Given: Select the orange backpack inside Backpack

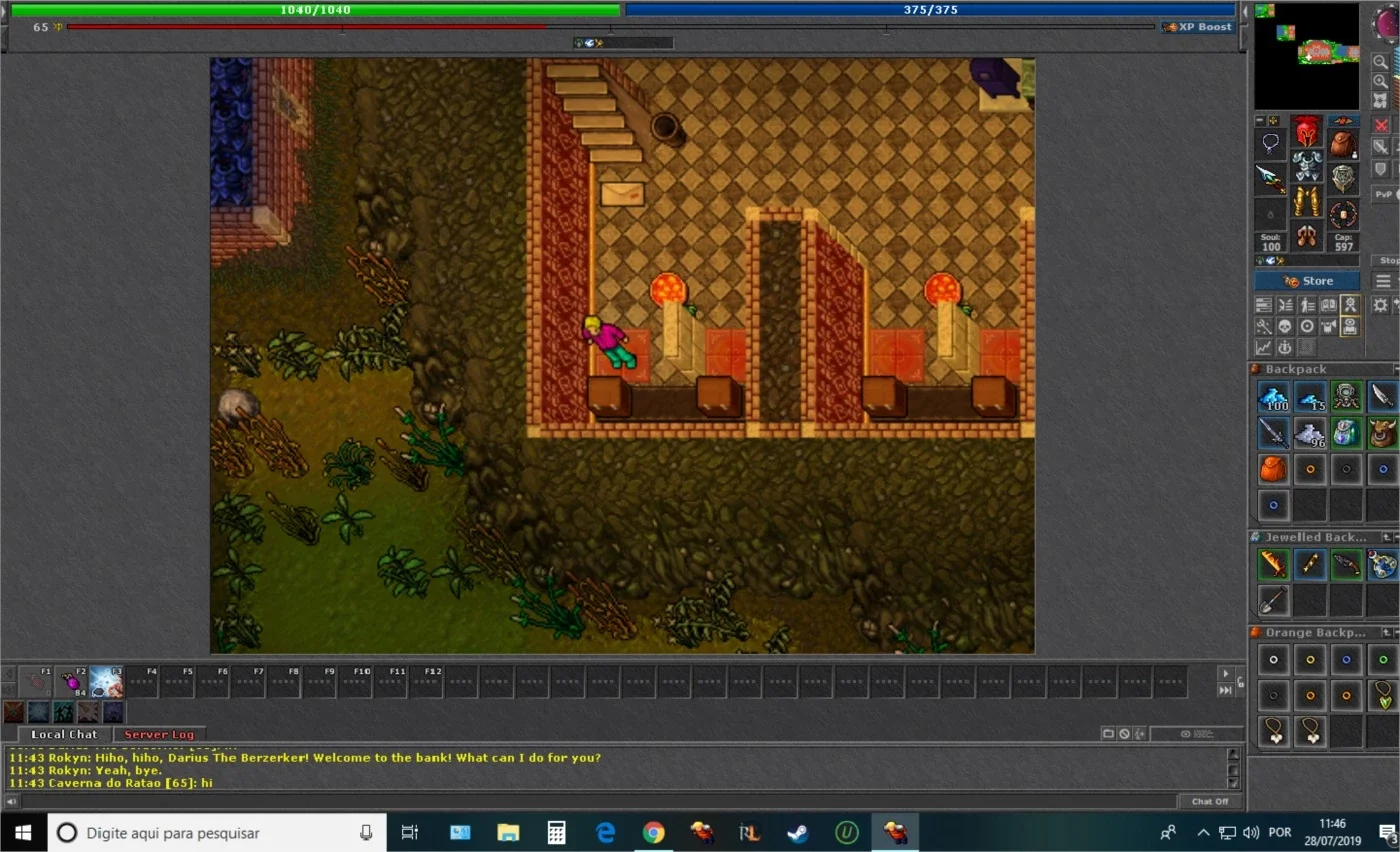Looking at the screenshot, I should pyautogui.click(x=1274, y=469).
